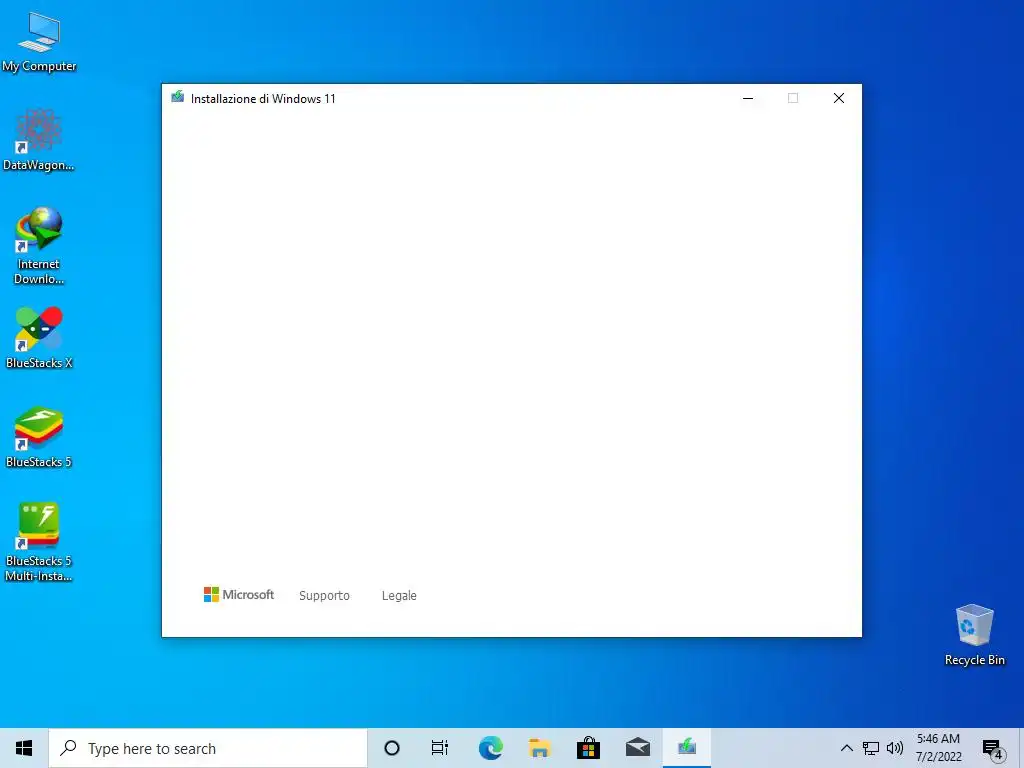Click the Microsoft logo in setup window

239,594
